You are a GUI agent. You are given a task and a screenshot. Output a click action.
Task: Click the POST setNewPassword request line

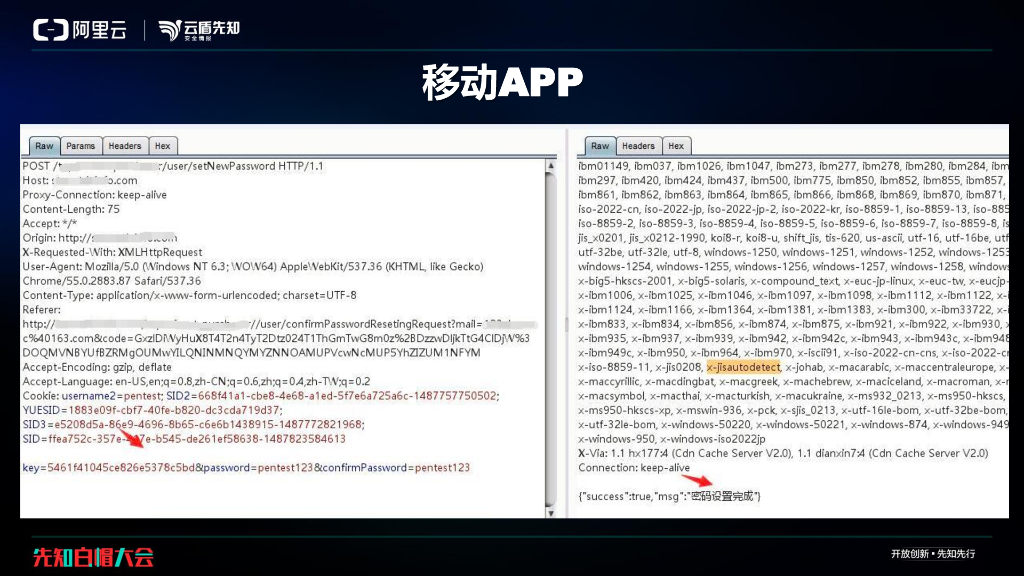[x=173, y=166]
